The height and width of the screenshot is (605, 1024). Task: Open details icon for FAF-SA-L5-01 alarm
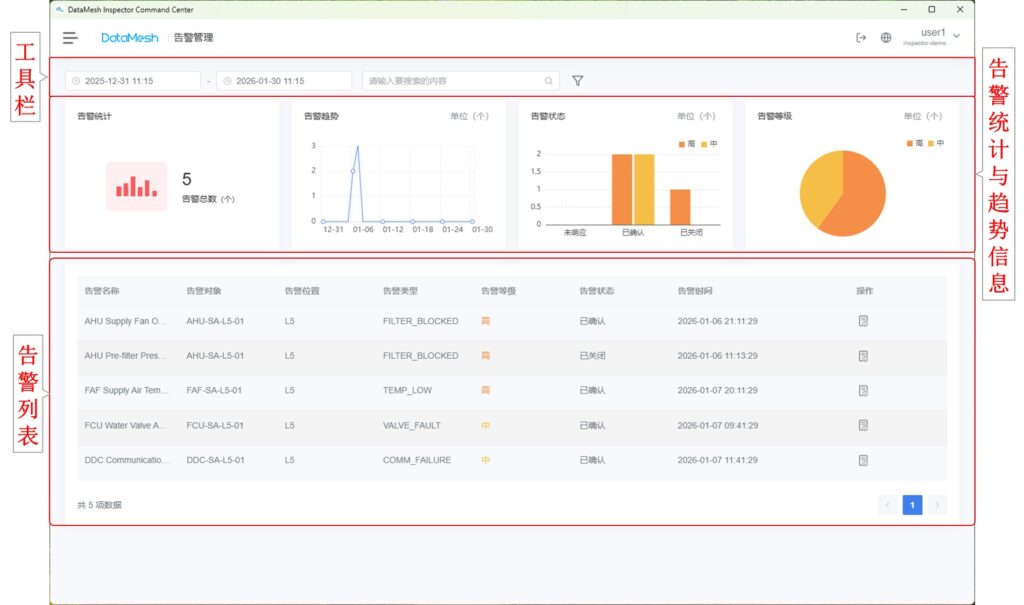(x=863, y=390)
